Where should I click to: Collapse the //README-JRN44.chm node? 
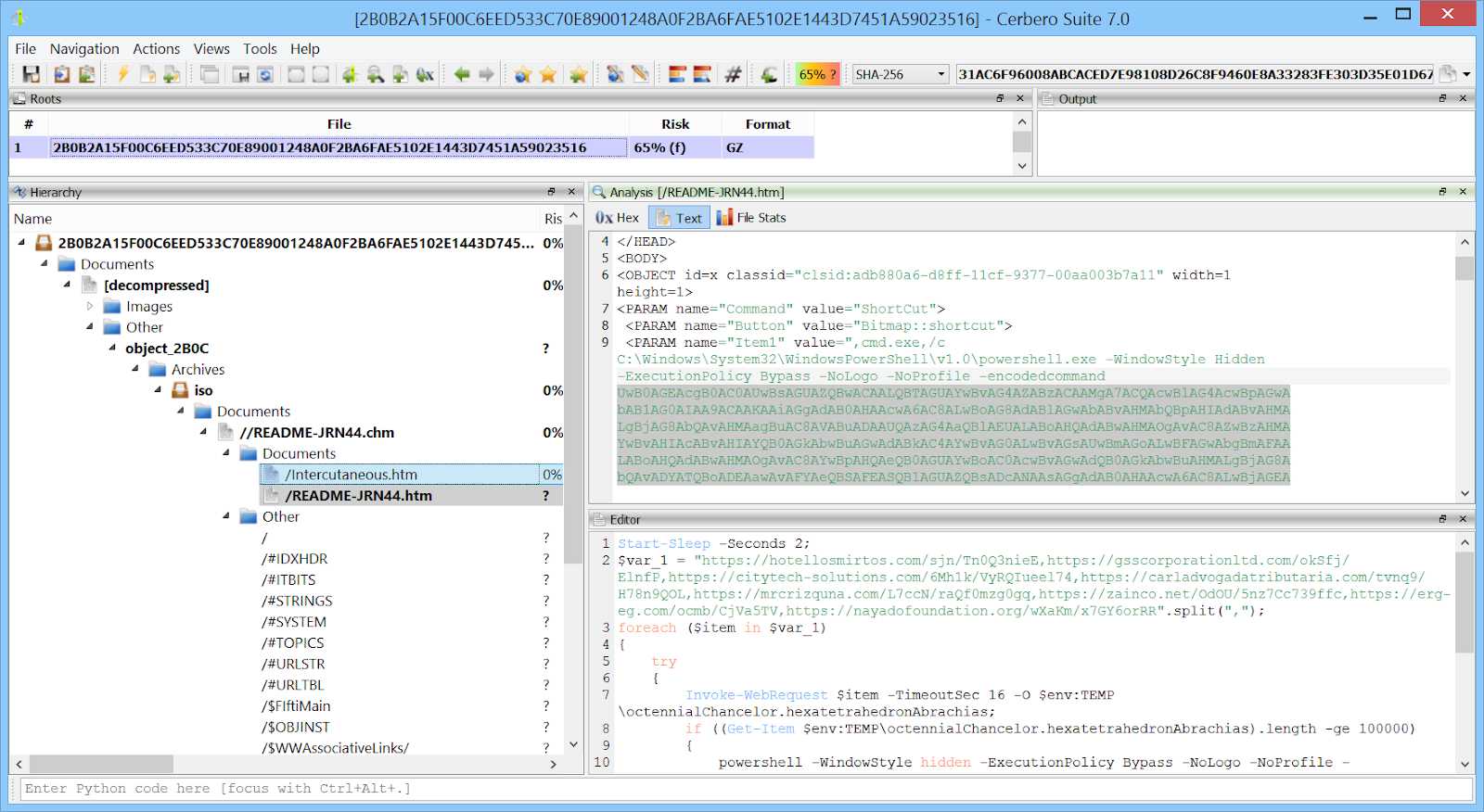pyautogui.click(x=203, y=432)
